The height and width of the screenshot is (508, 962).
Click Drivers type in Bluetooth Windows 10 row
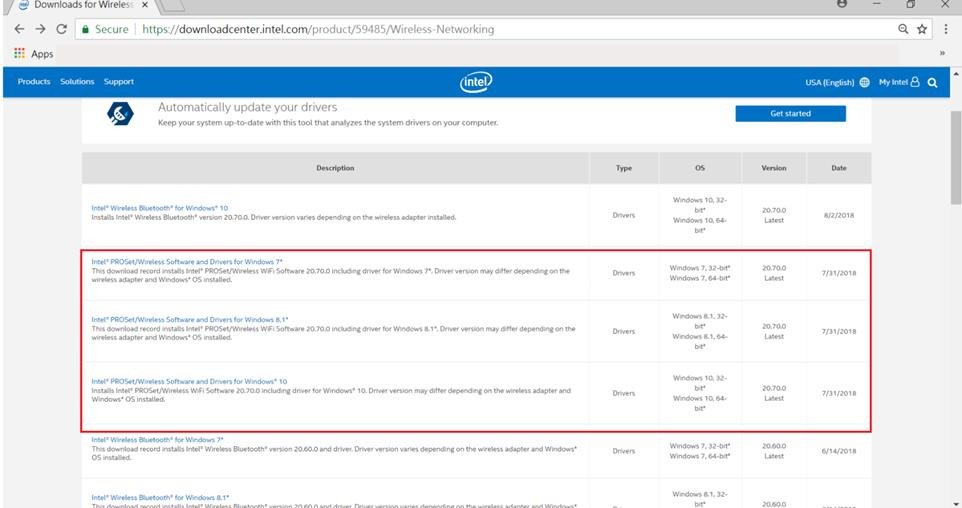click(623, 215)
